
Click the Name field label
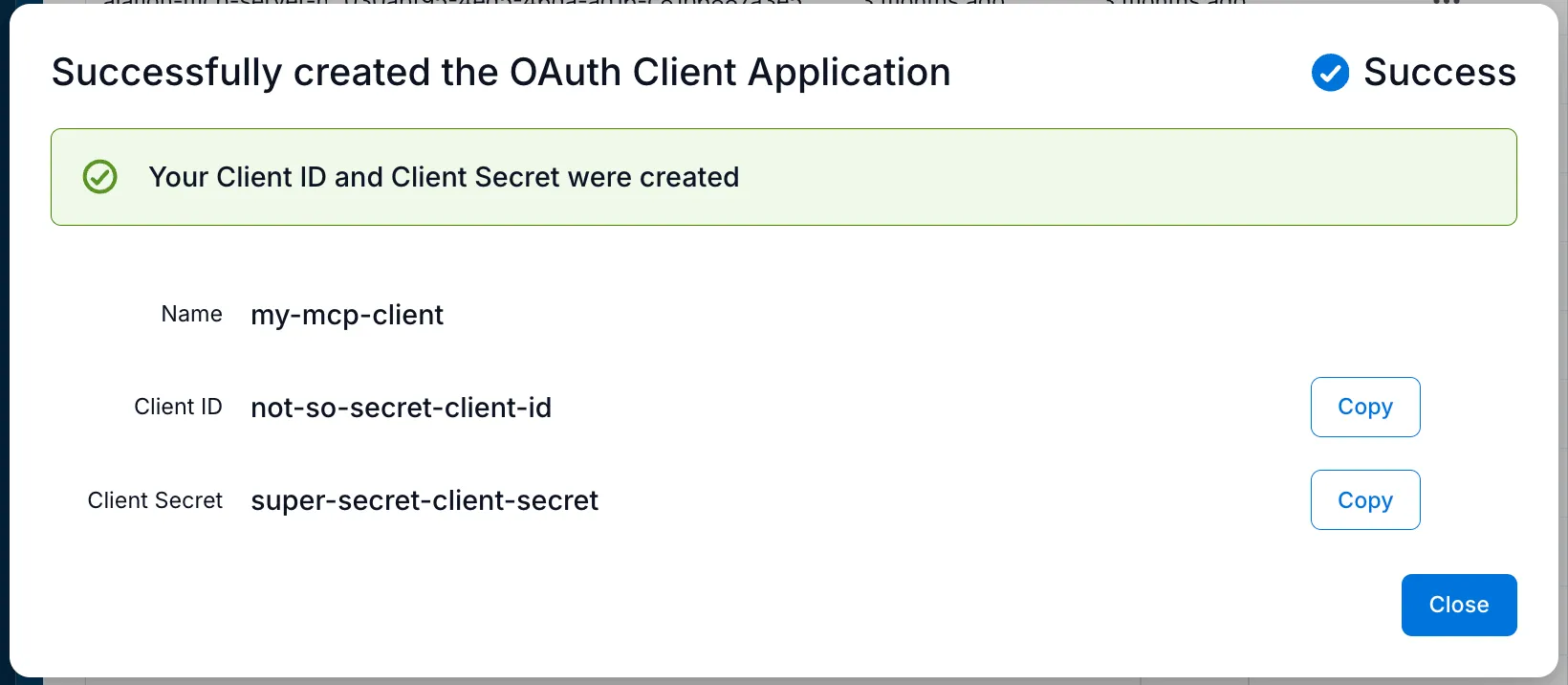click(x=191, y=314)
